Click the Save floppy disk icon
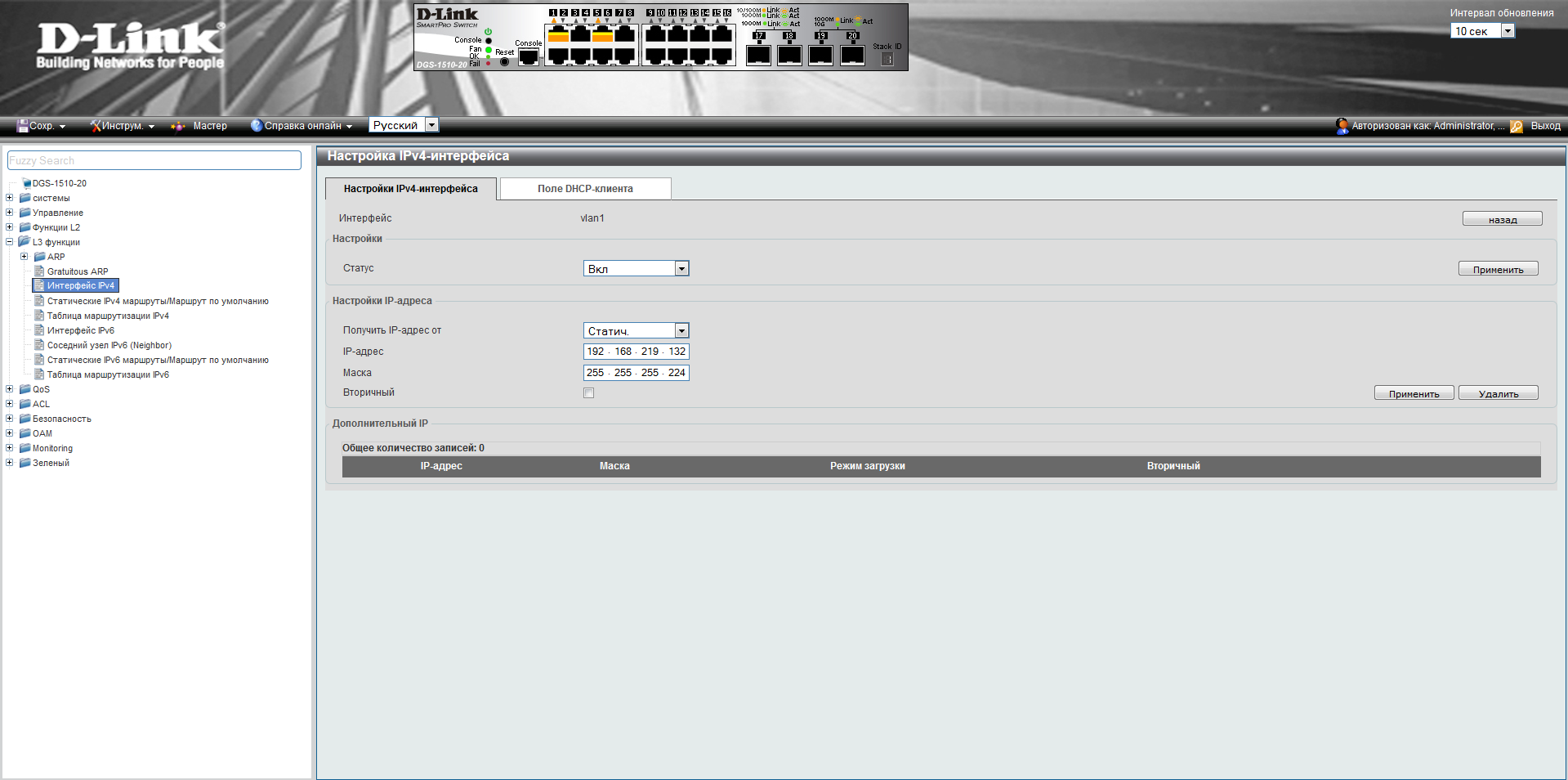This screenshot has width=1568, height=780. click(x=23, y=126)
